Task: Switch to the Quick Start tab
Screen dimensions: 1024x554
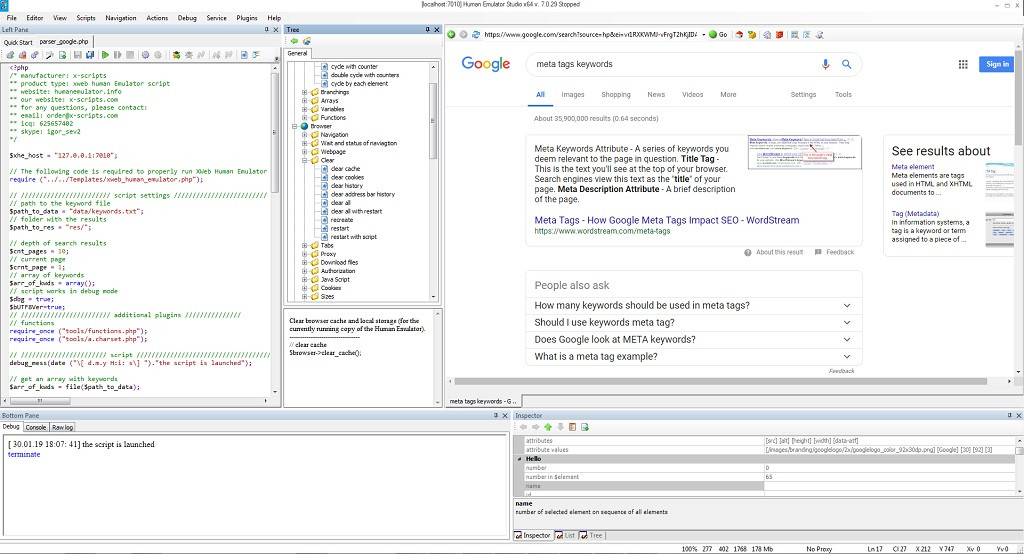Action: [x=18, y=42]
